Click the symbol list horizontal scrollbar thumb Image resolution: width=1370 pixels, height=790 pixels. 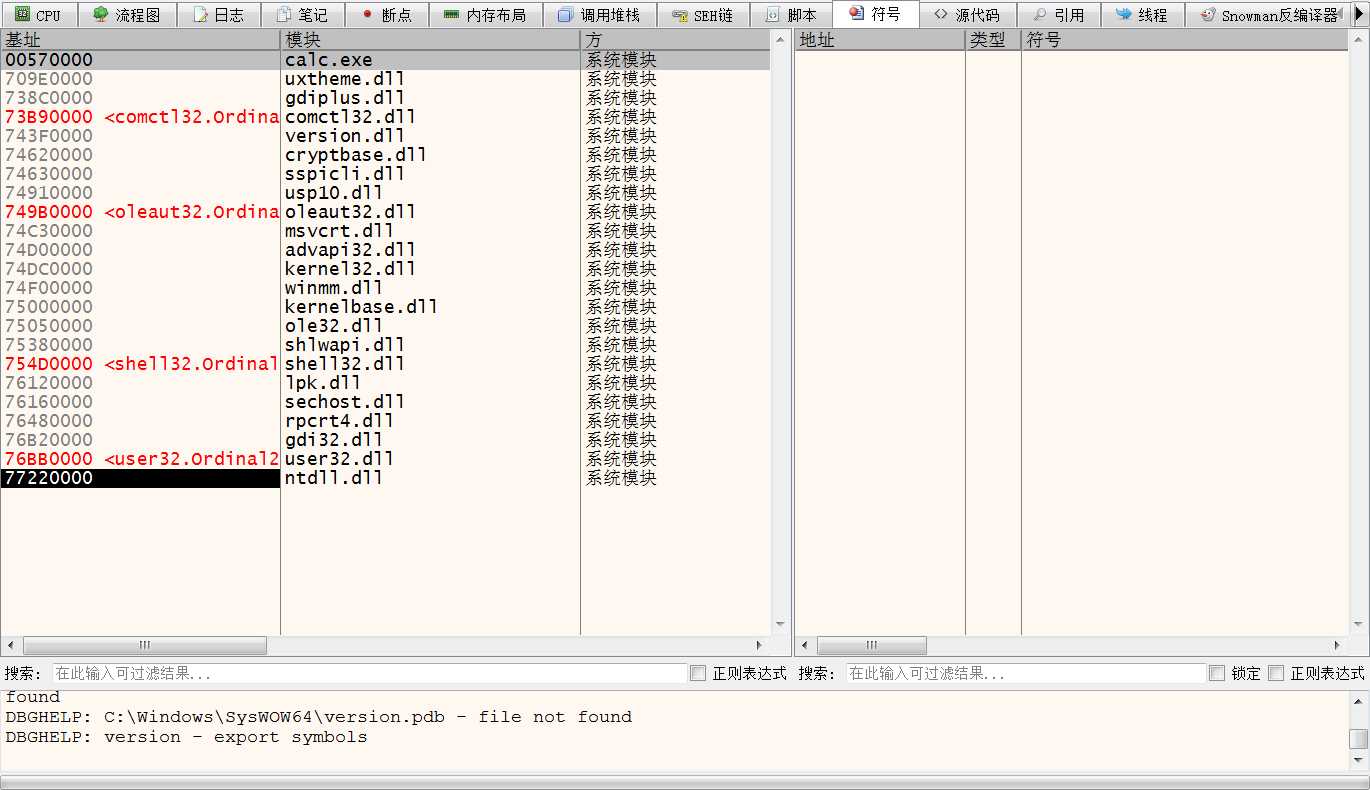[x=871, y=646]
